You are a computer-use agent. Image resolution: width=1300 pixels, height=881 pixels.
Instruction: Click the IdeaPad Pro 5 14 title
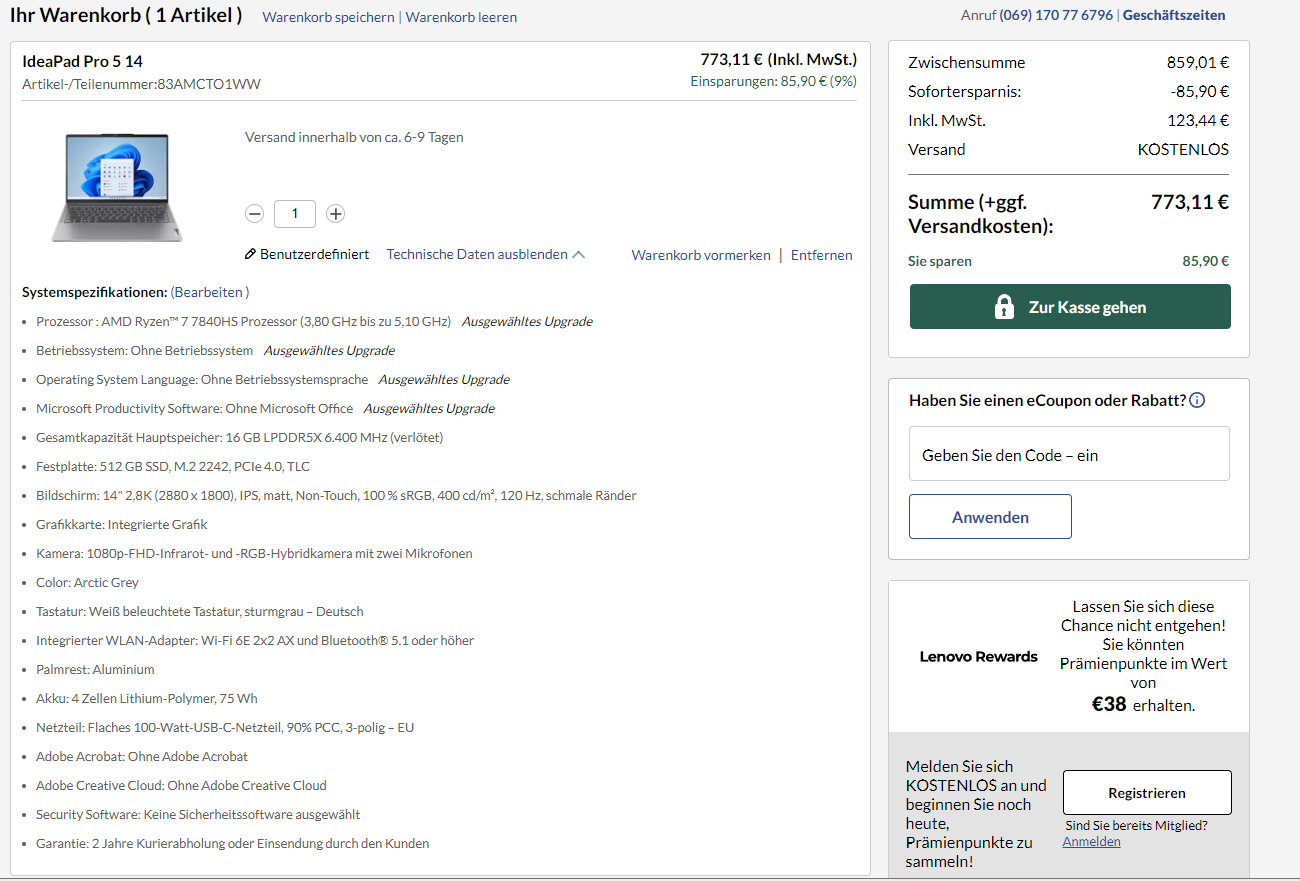(x=82, y=61)
